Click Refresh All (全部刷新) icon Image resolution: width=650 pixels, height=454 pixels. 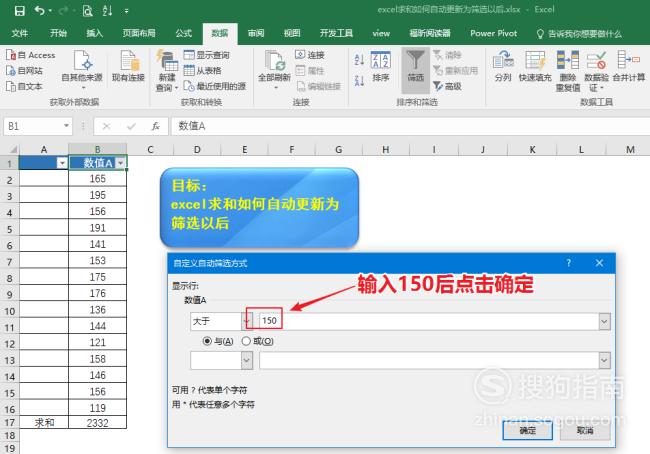274,69
